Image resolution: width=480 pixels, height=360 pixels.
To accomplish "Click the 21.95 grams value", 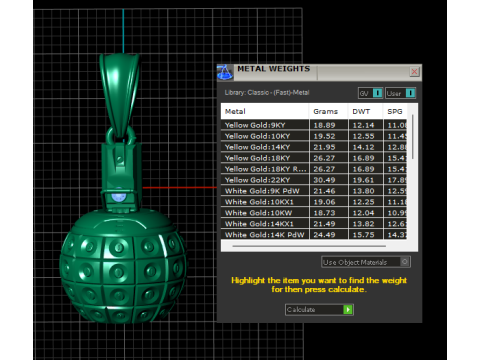I will pyautogui.click(x=324, y=147).
